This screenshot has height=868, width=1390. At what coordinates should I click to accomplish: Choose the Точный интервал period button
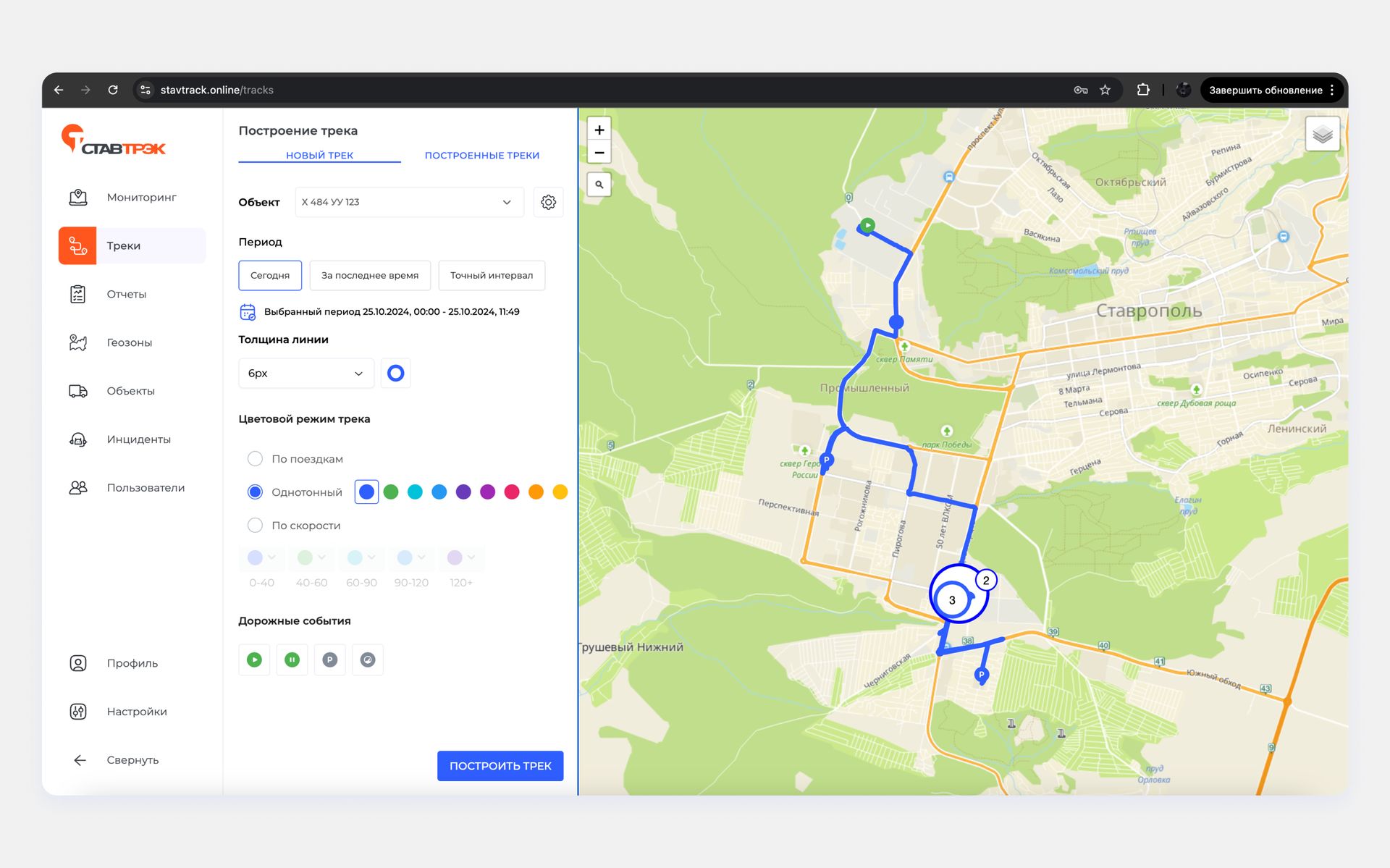[x=491, y=275]
